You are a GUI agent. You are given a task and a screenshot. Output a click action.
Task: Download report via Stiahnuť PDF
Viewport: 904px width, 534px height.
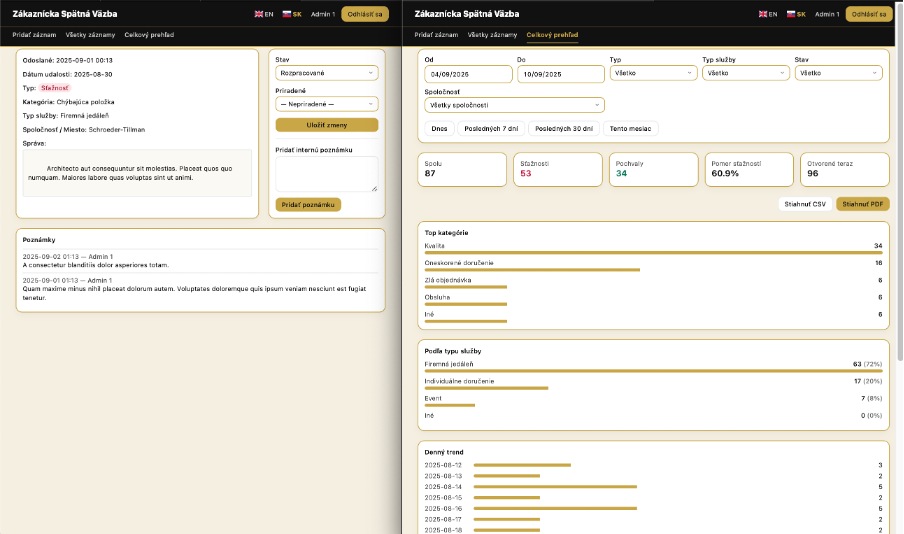pyautogui.click(x=862, y=204)
